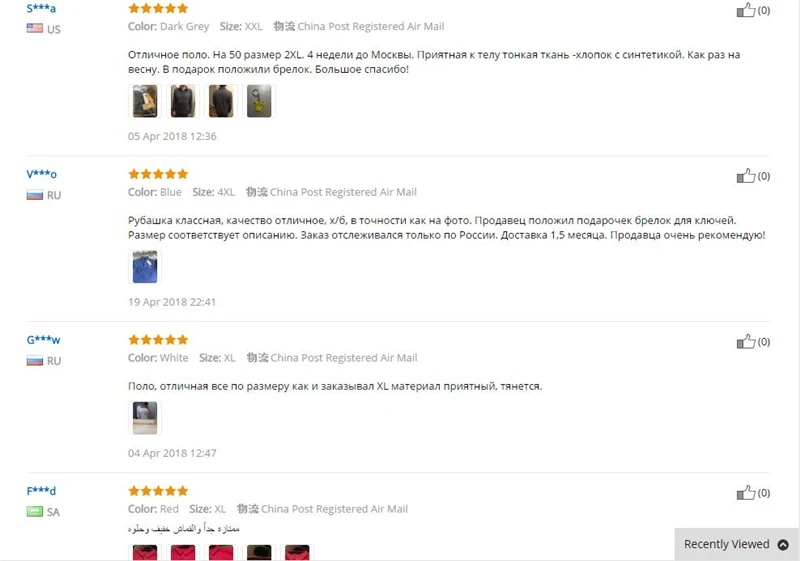Screen dimensions: 800x561
Task: Give thumbs-up to F***d's review
Action: [746, 492]
